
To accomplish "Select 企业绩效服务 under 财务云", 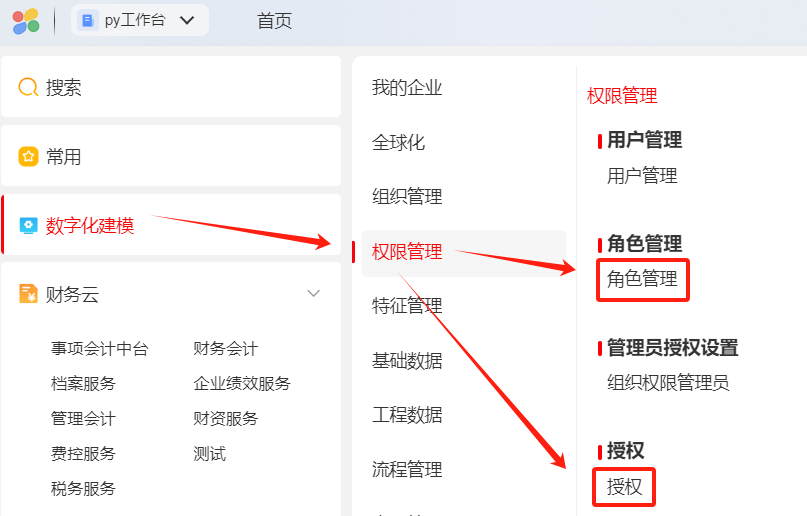I will click(242, 384).
